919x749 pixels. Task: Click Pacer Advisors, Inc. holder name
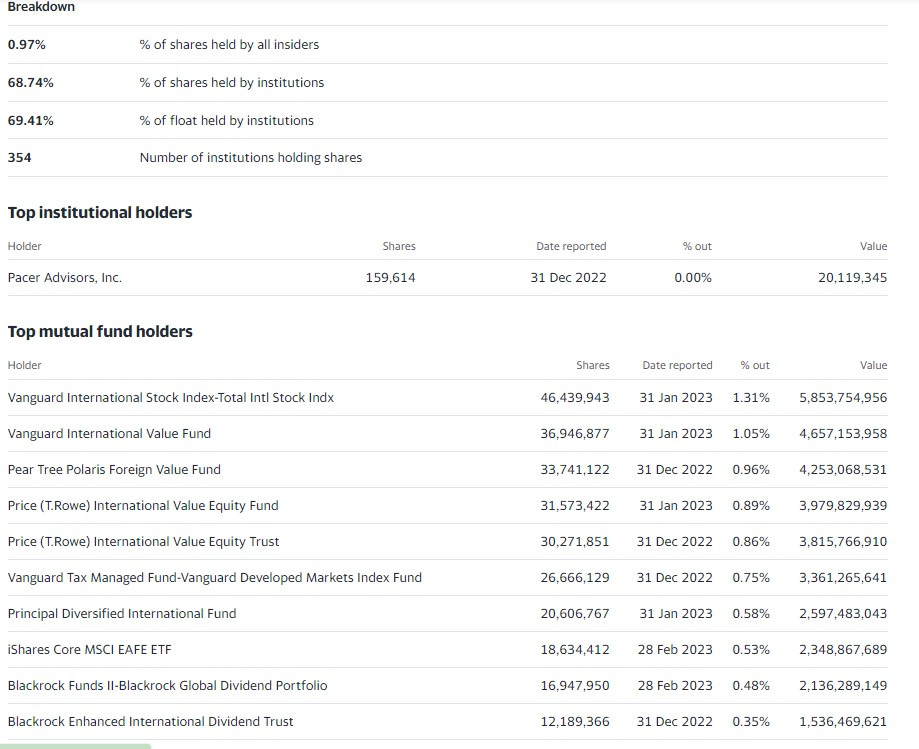click(64, 278)
